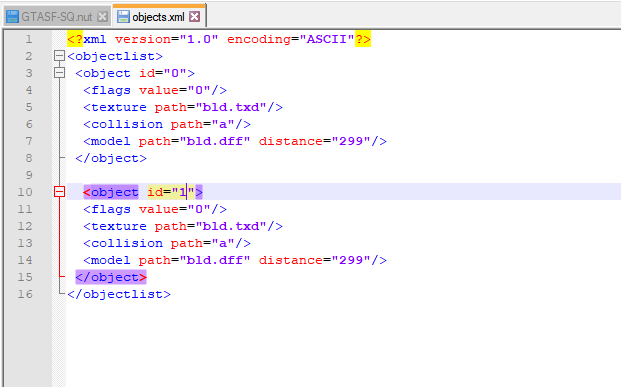This screenshot has width=640, height=387.
Task: Collapse the object id 0 fold on line 3
Action: (x=60, y=73)
